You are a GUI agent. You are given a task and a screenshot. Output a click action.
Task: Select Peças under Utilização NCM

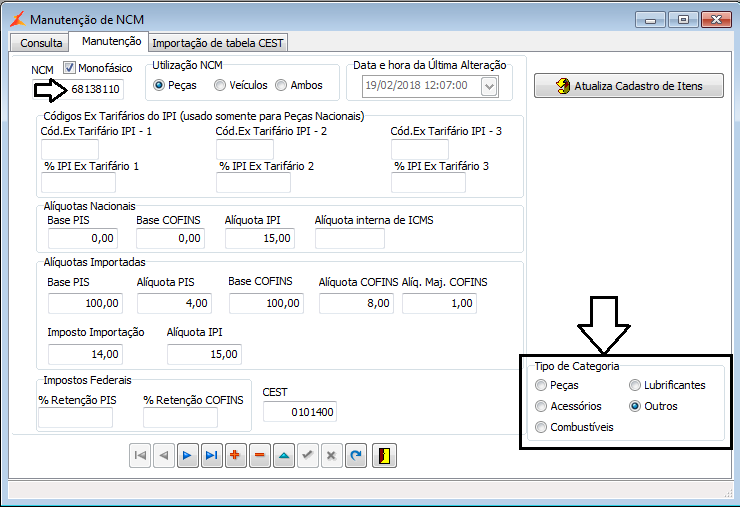tap(159, 85)
